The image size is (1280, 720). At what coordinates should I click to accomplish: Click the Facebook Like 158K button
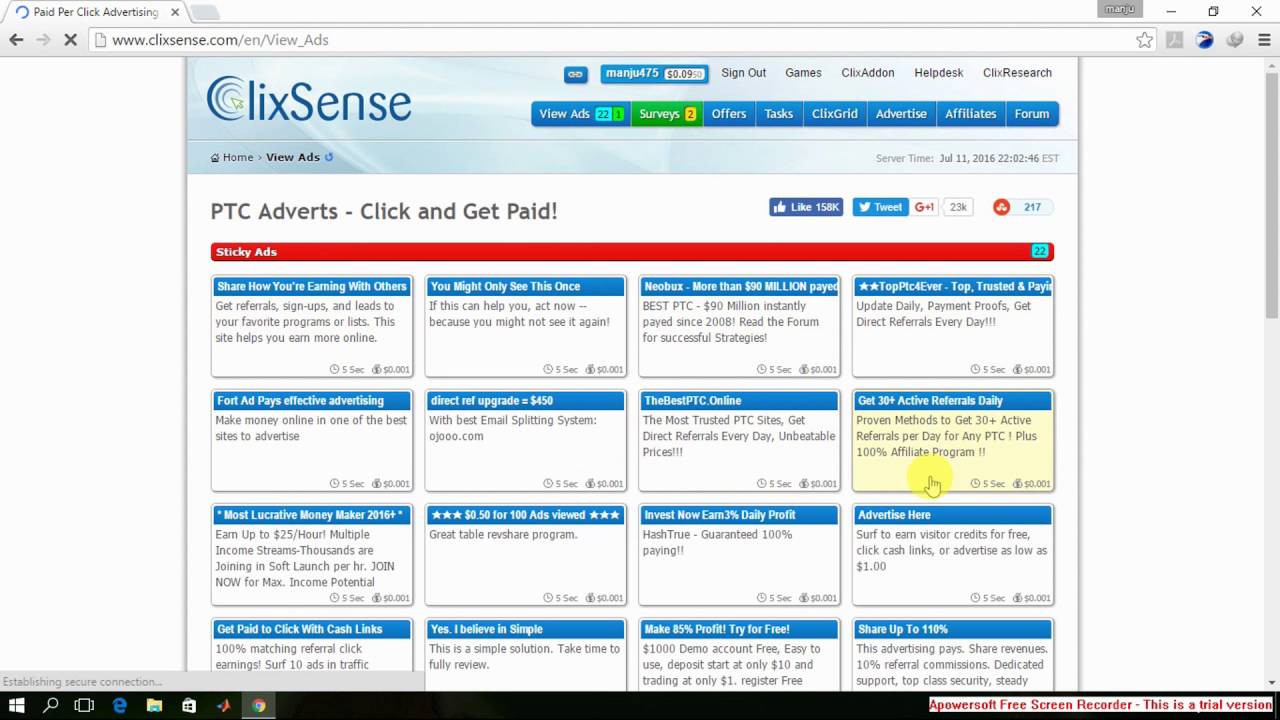pos(806,207)
